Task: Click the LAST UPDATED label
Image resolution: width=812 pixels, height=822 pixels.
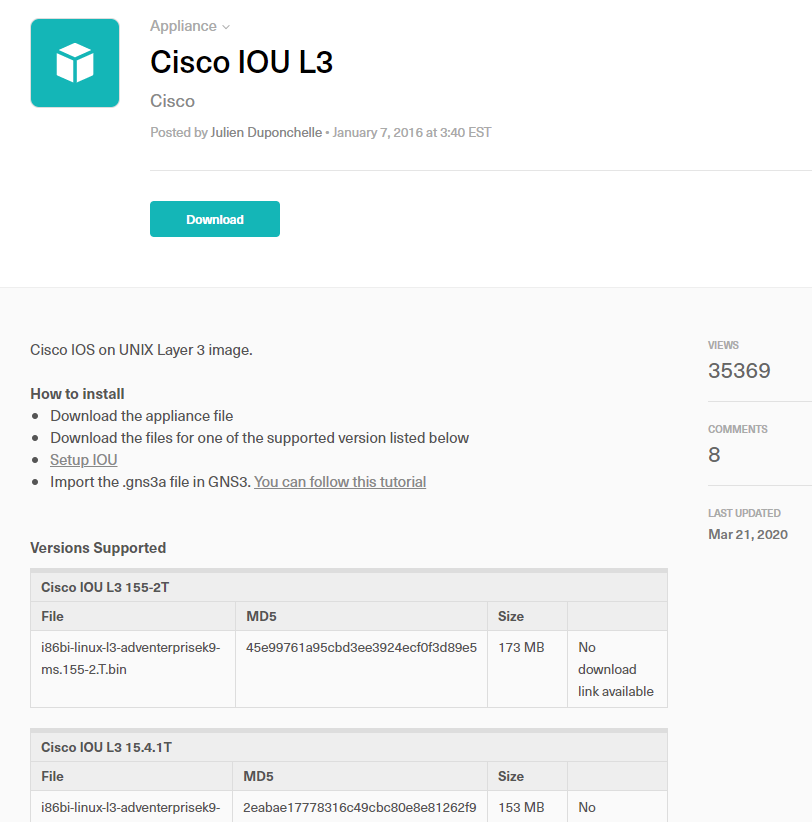Action: [744, 513]
